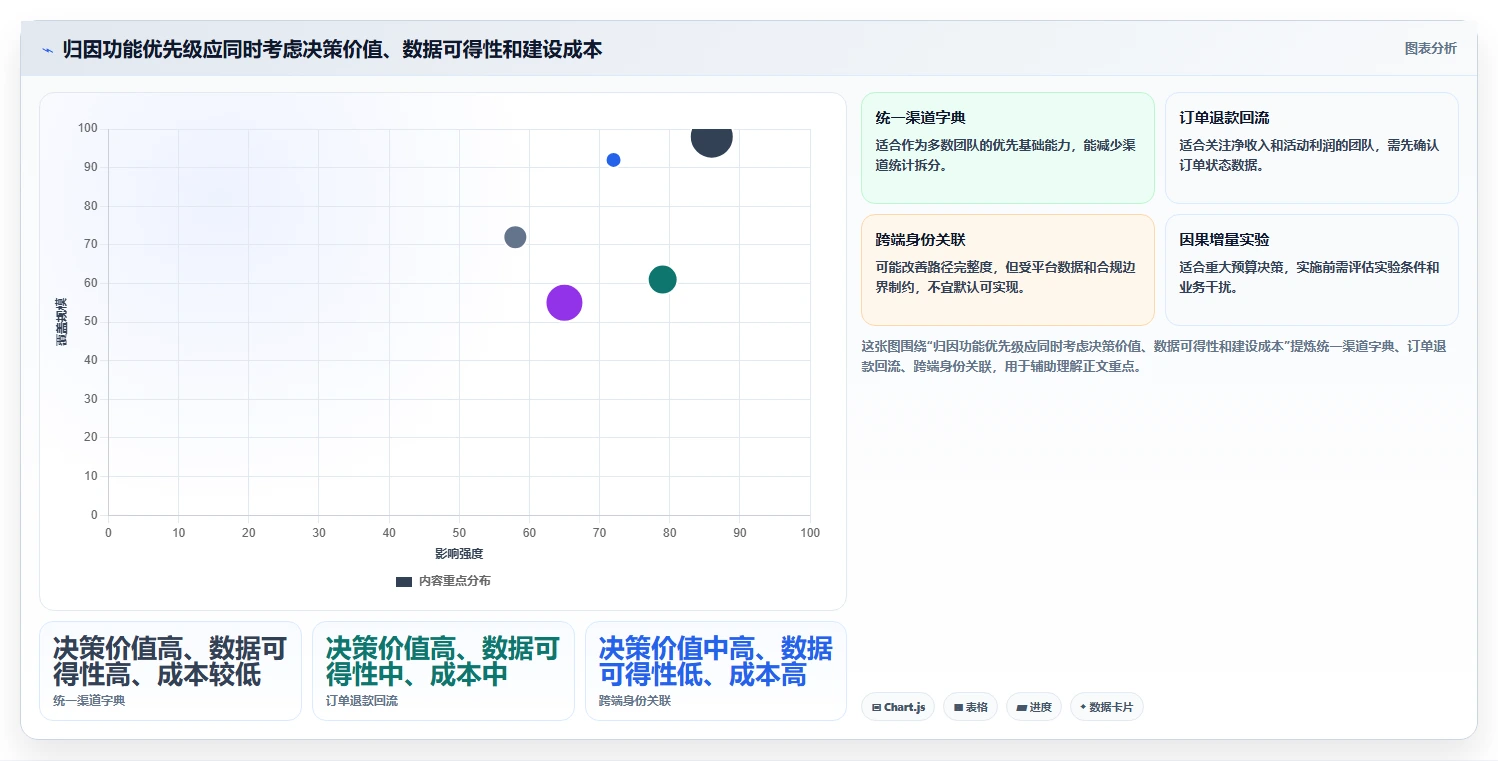Toggle the 内容重点分布 legend item

point(443,581)
